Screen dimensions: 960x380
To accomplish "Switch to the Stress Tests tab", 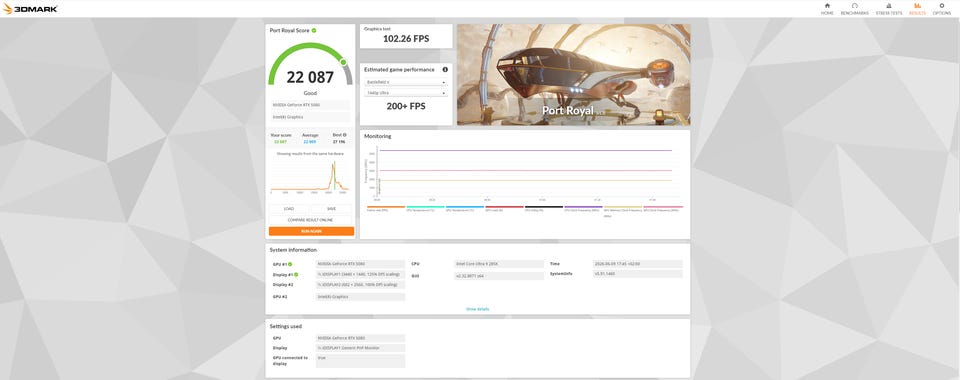I will click(888, 9).
